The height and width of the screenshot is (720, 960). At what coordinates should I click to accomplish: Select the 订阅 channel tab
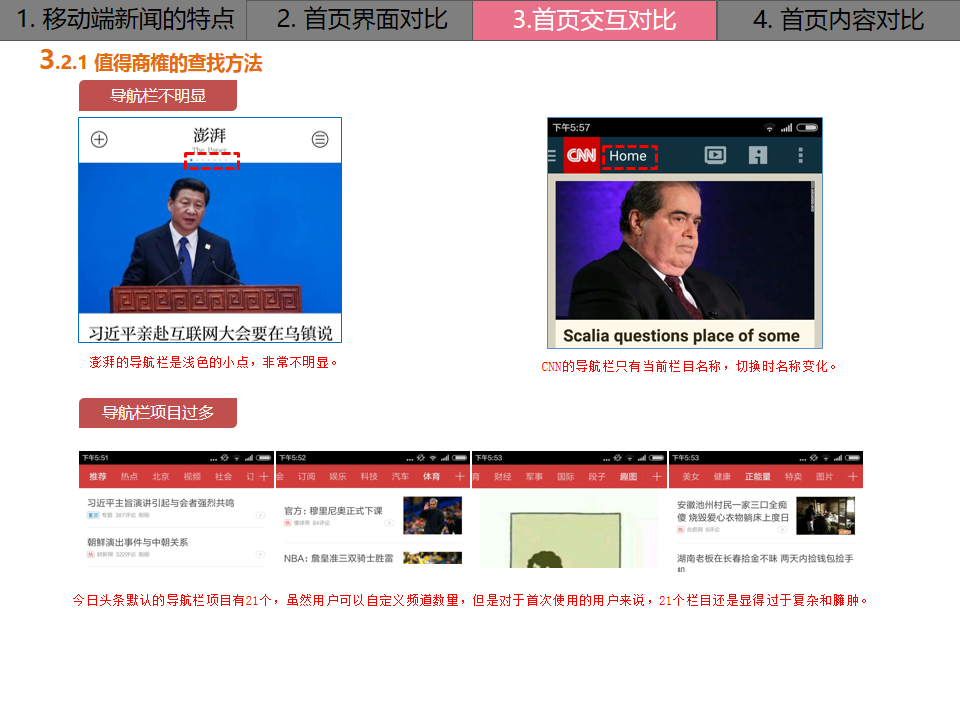(307, 476)
